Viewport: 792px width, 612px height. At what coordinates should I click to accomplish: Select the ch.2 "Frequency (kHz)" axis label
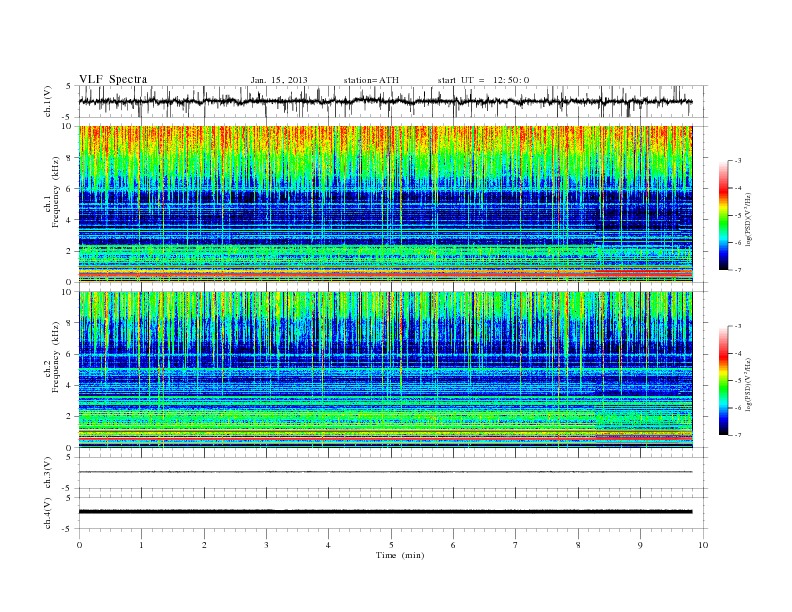(56, 357)
